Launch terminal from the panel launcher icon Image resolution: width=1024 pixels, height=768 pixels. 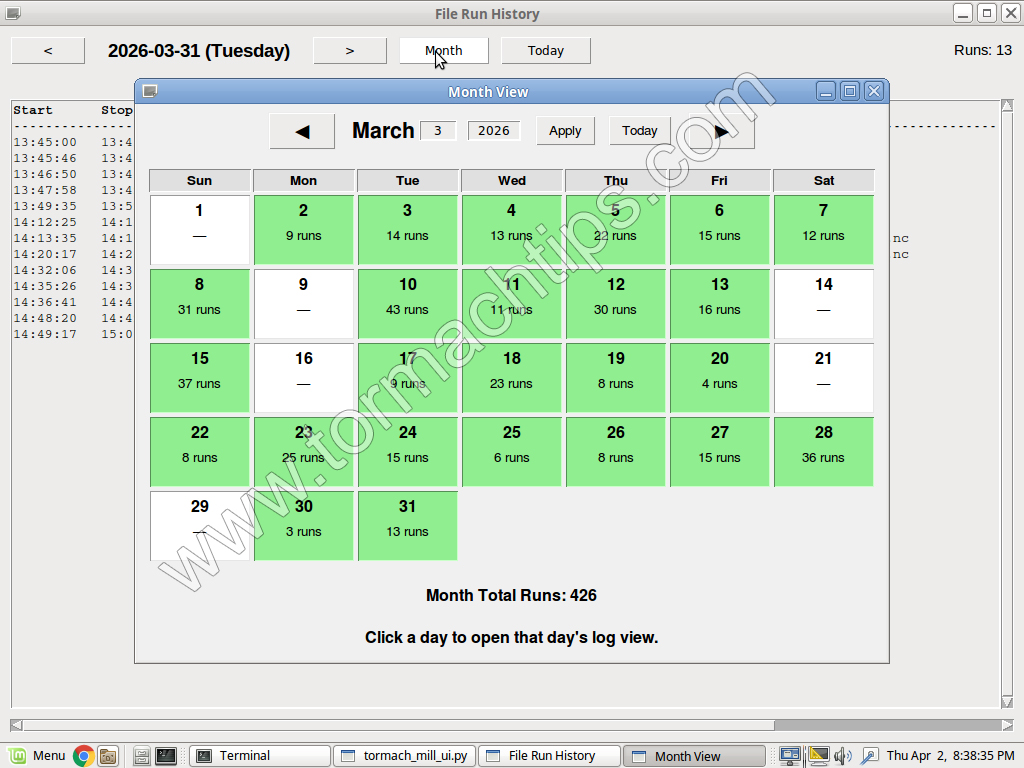(x=166, y=756)
